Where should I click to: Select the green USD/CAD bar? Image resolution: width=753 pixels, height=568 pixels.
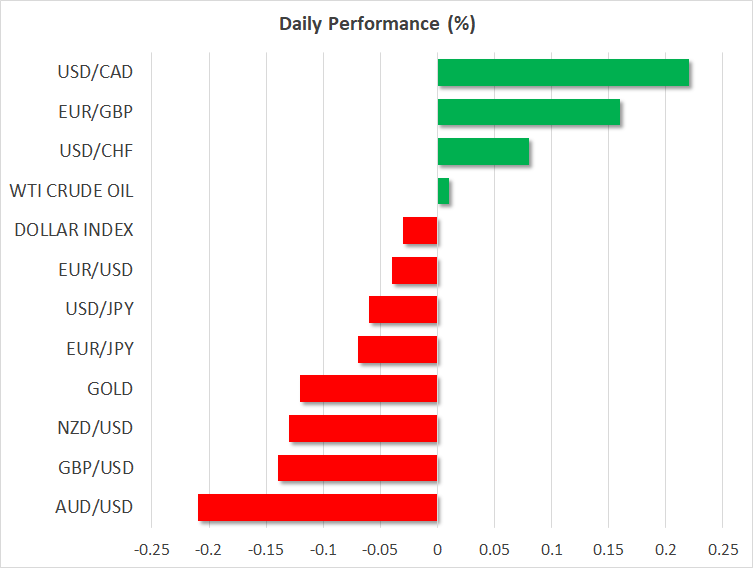pyautogui.click(x=563, y=73)
